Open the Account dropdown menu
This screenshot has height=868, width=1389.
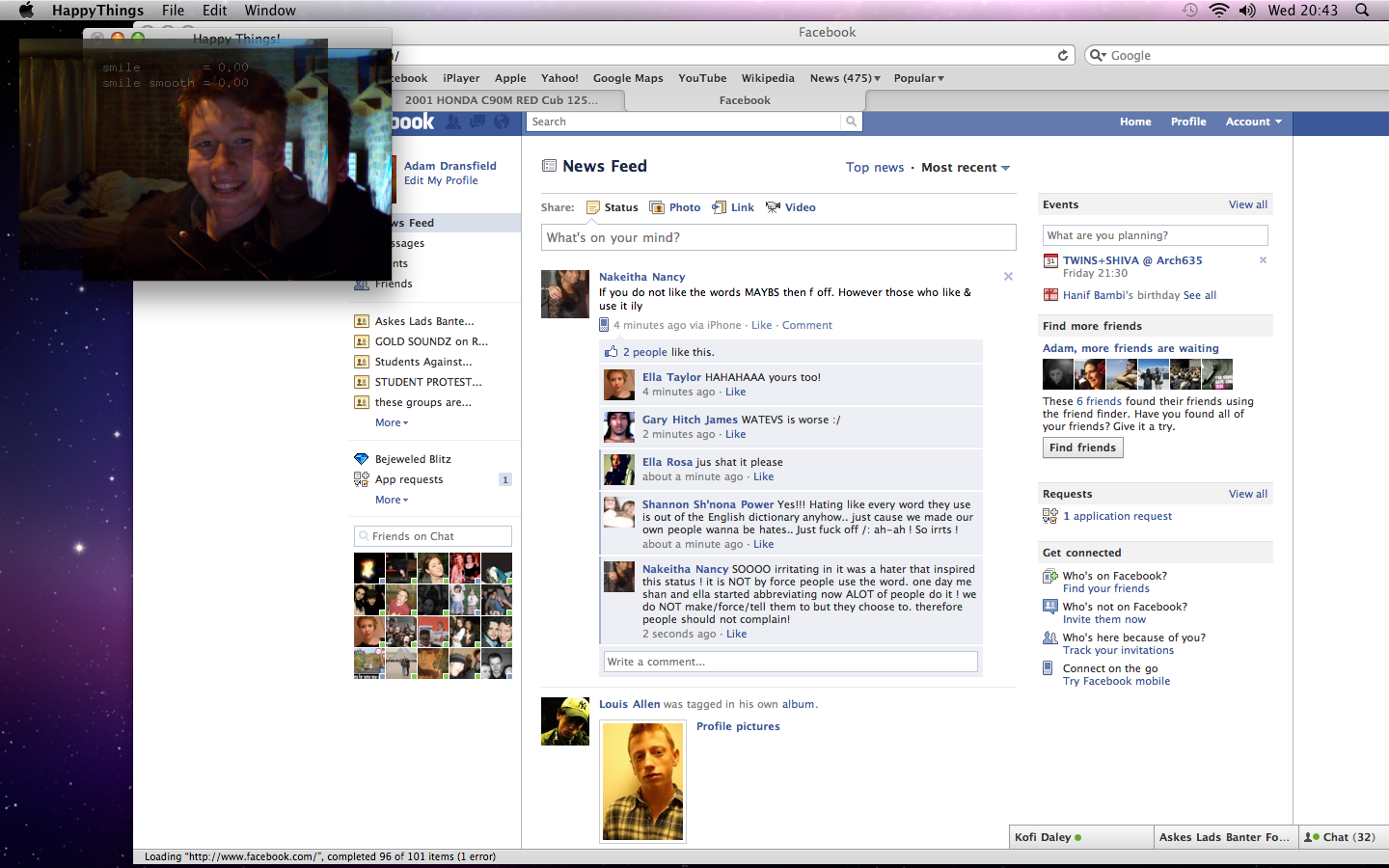[x=1253, y=122]
